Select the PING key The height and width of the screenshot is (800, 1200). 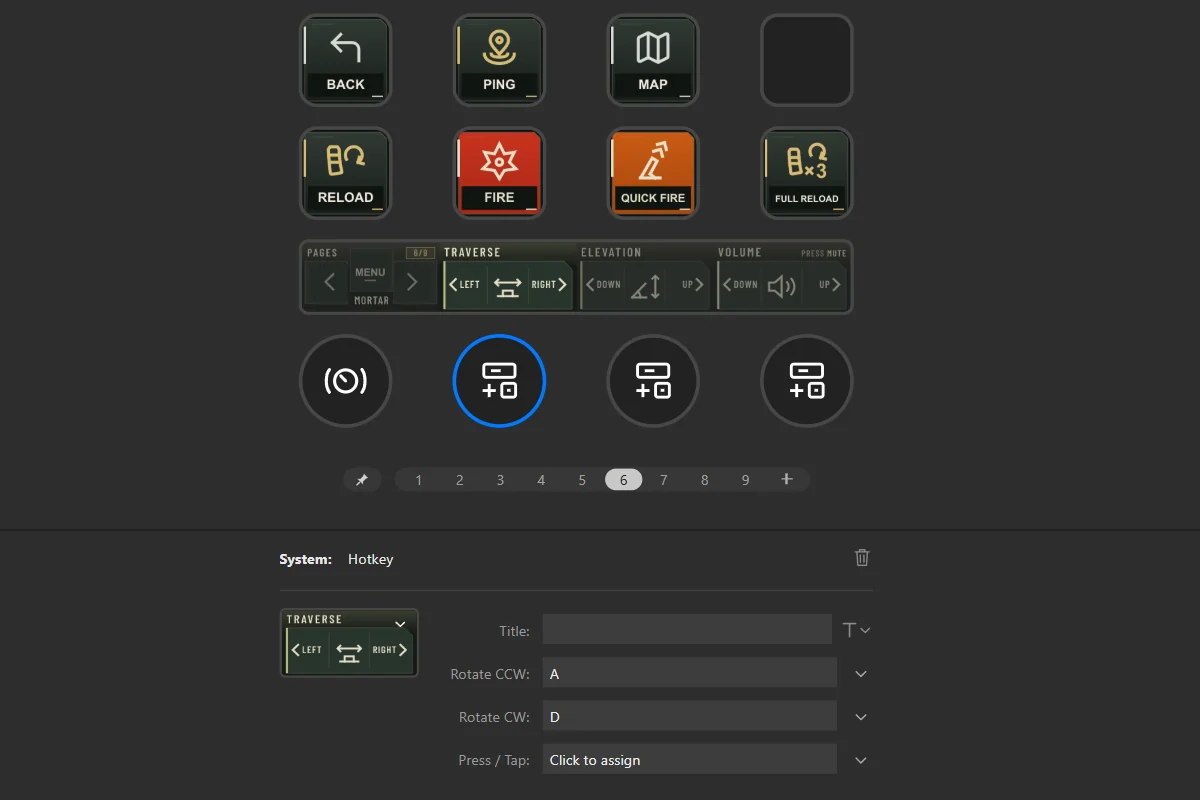(499, 60)
